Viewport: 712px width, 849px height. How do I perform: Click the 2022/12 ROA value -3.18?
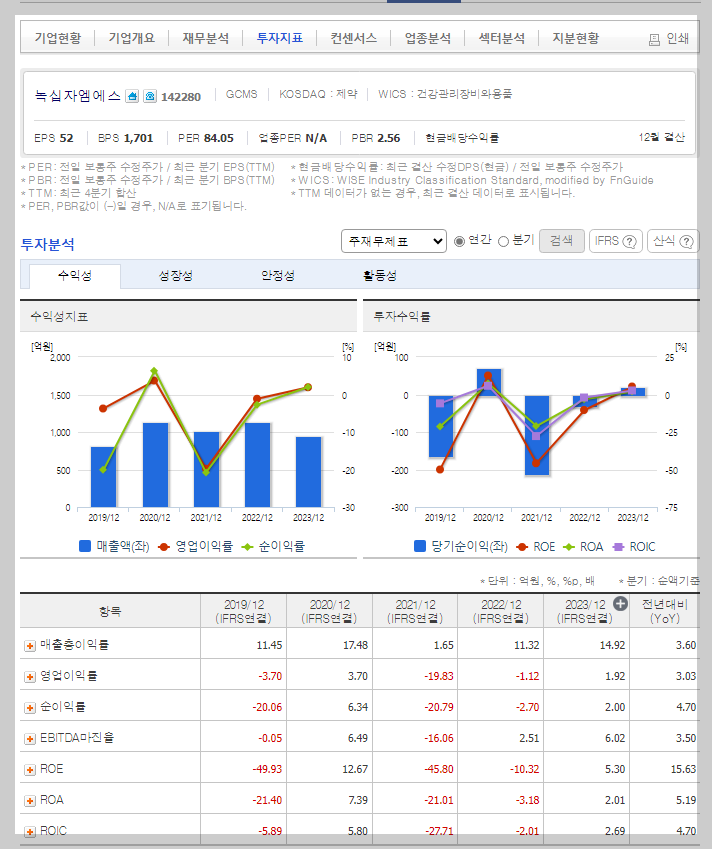pos(527,800)
